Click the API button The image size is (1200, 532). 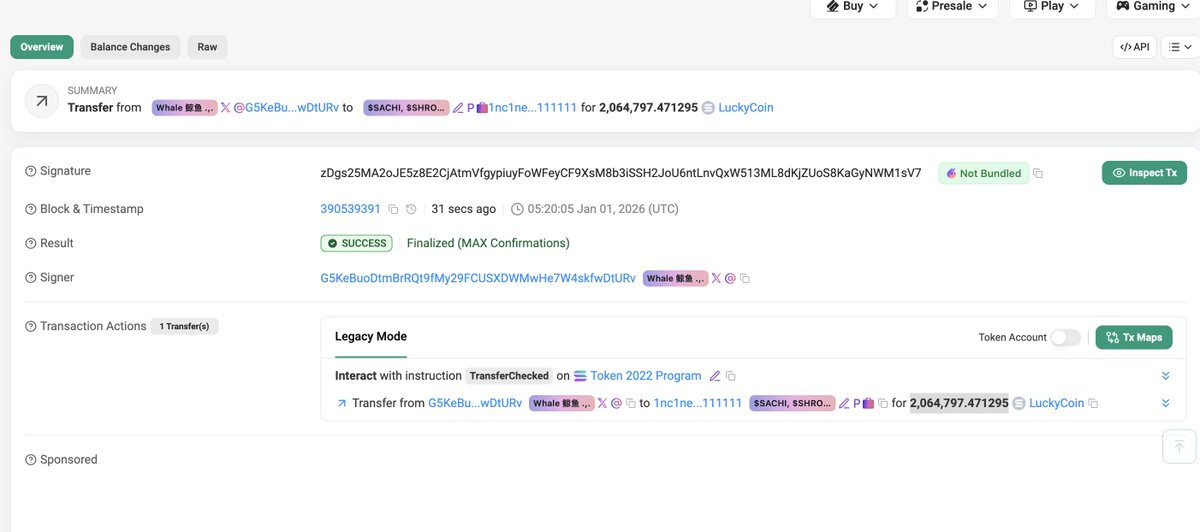click(1134, 47)
